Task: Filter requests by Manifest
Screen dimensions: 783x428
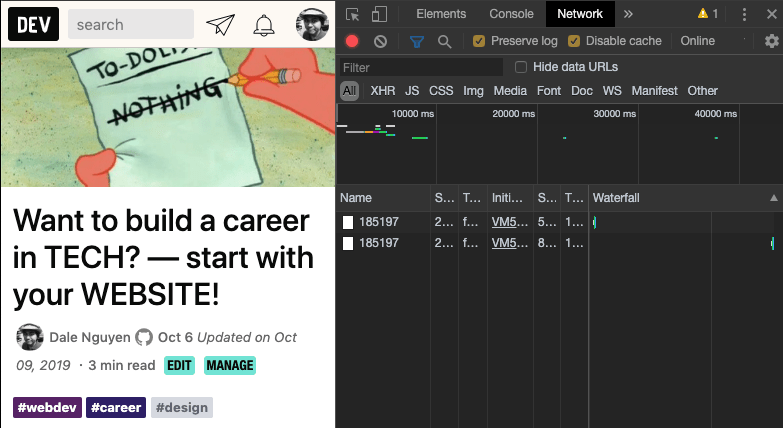Action: (x=654, y=91)
